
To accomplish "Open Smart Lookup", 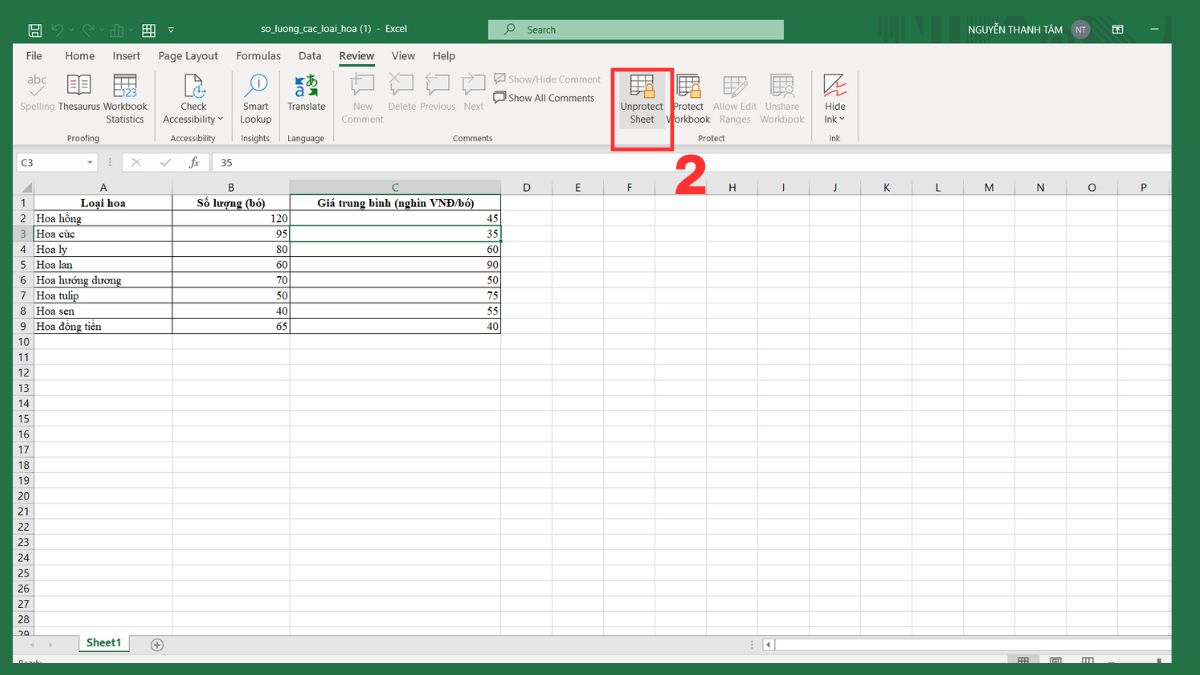I will coord(255,96).
